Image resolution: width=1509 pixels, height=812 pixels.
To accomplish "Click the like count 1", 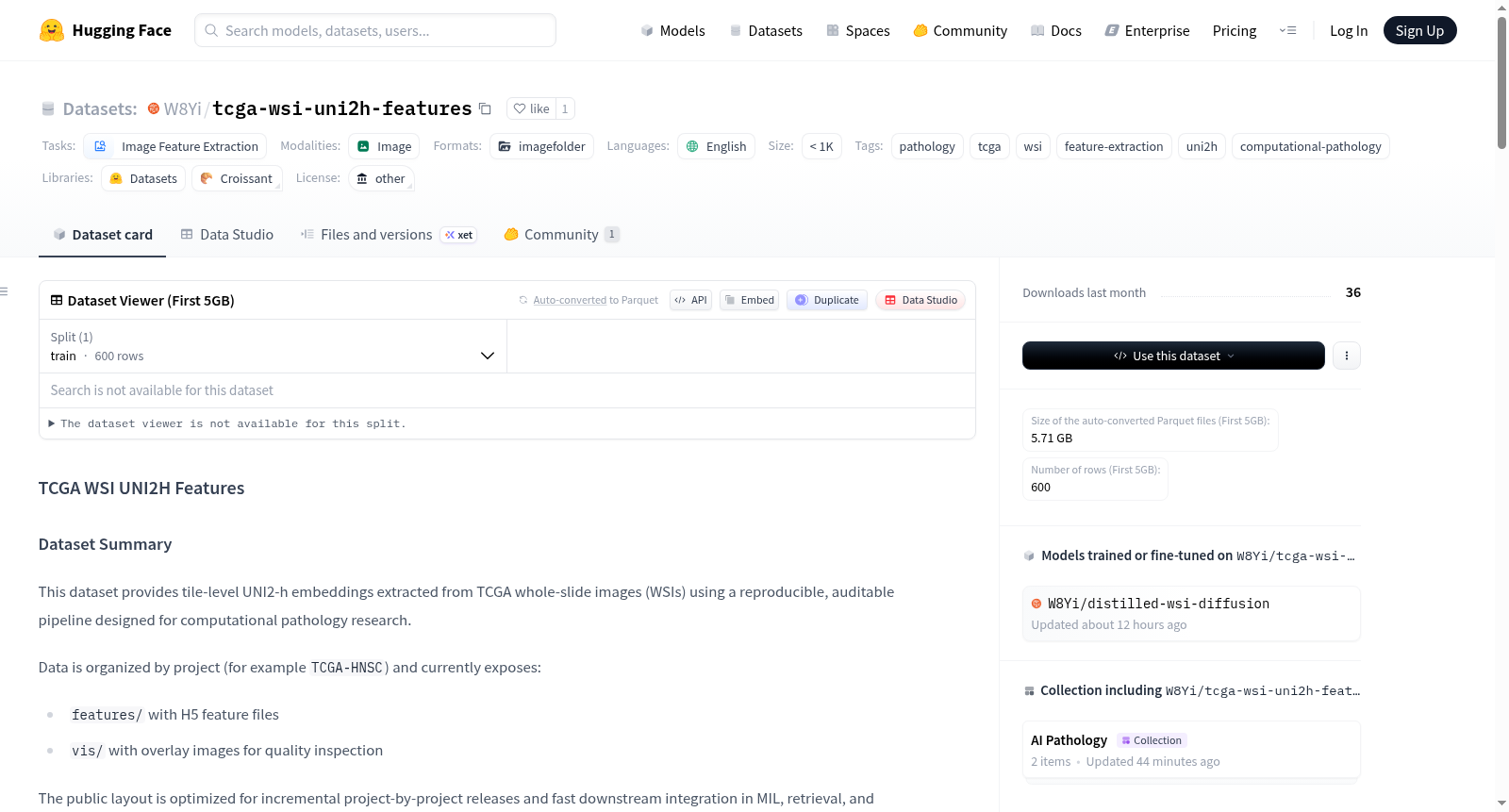I will pyautogui.click(x=565, y=108).
